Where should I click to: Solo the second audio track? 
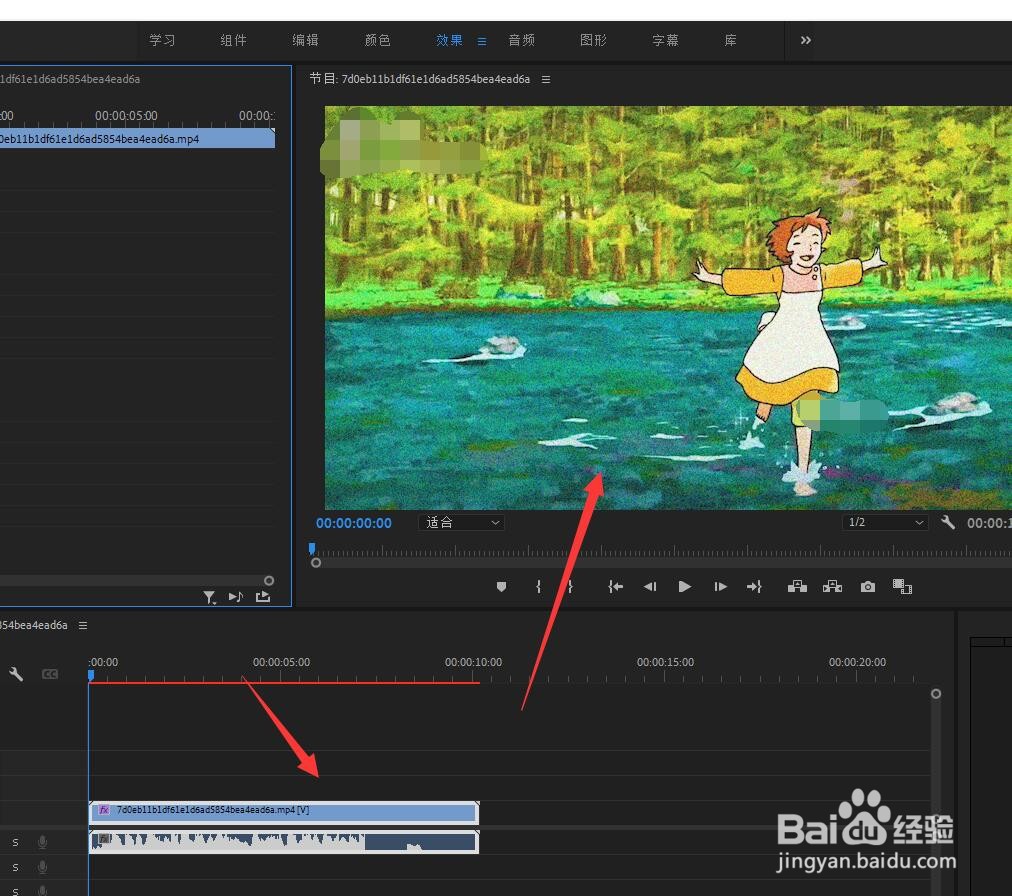(15, 867)
